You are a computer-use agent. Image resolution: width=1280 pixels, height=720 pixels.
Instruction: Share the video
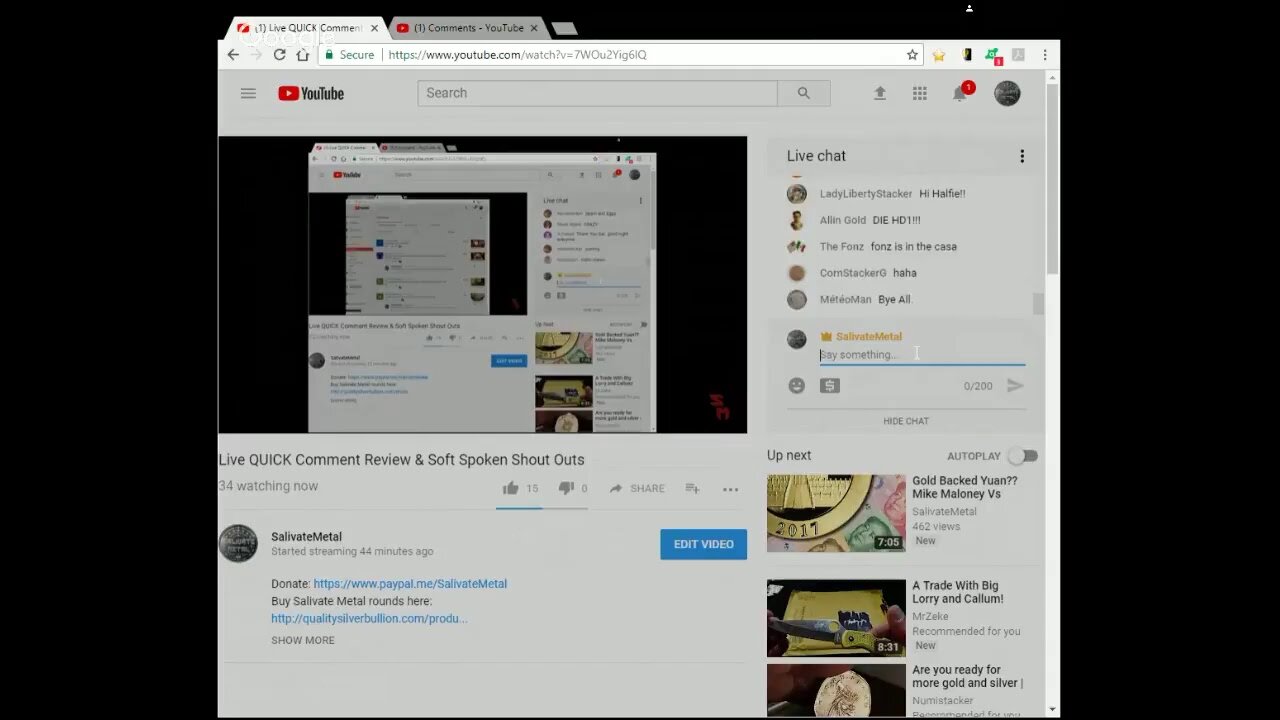[x=637, y=488]
